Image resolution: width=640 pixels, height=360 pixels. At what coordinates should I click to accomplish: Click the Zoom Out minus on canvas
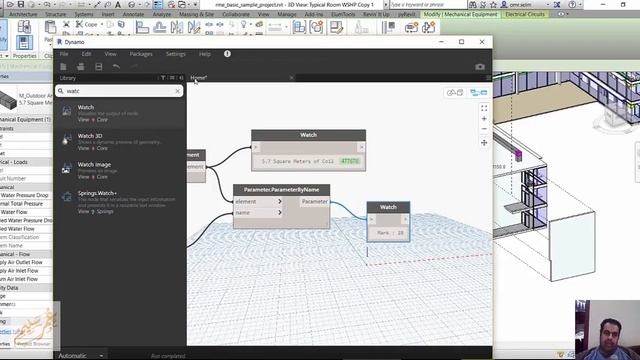484,129
